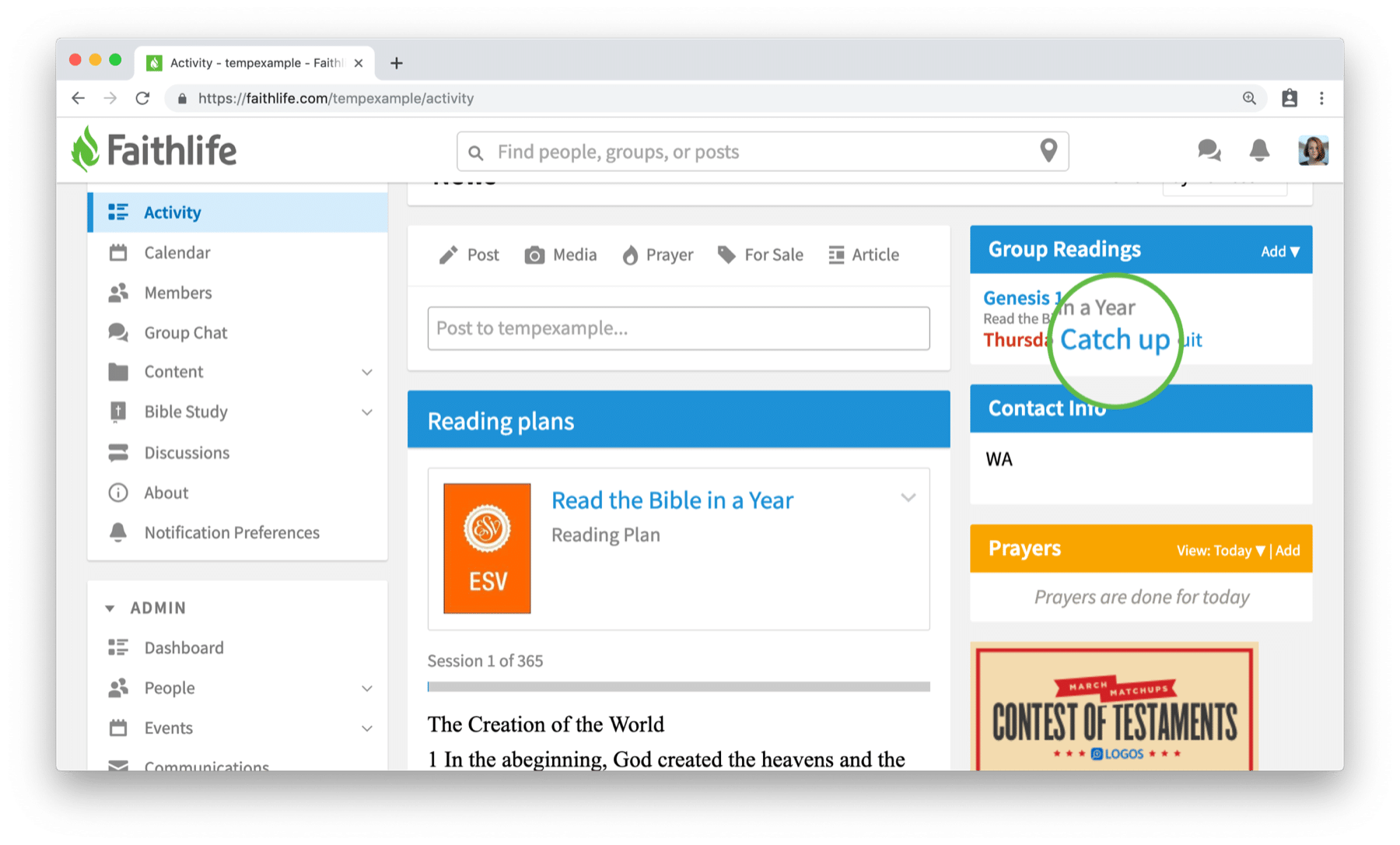
Task: Collapse the ADMIN section triangle
Action: (110, 608)
